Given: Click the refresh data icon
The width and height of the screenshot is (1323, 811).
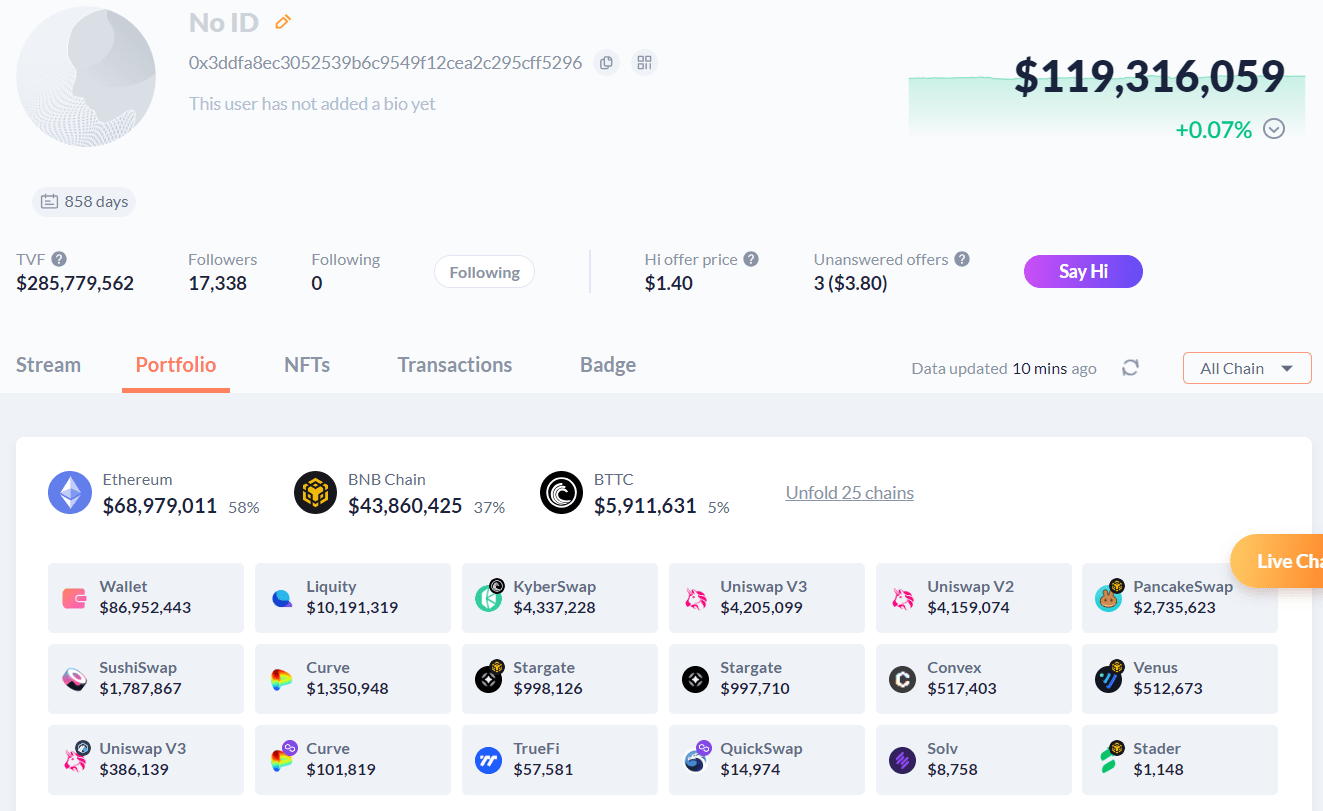Looking at the screenshot, I should [x=1130, y=368].
